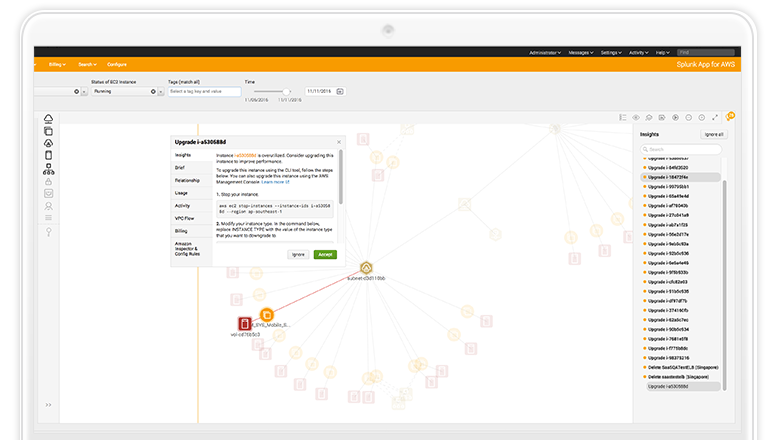Click the tablet-shaped icon in sidebar
770x440 pixels.
[48, 155]
